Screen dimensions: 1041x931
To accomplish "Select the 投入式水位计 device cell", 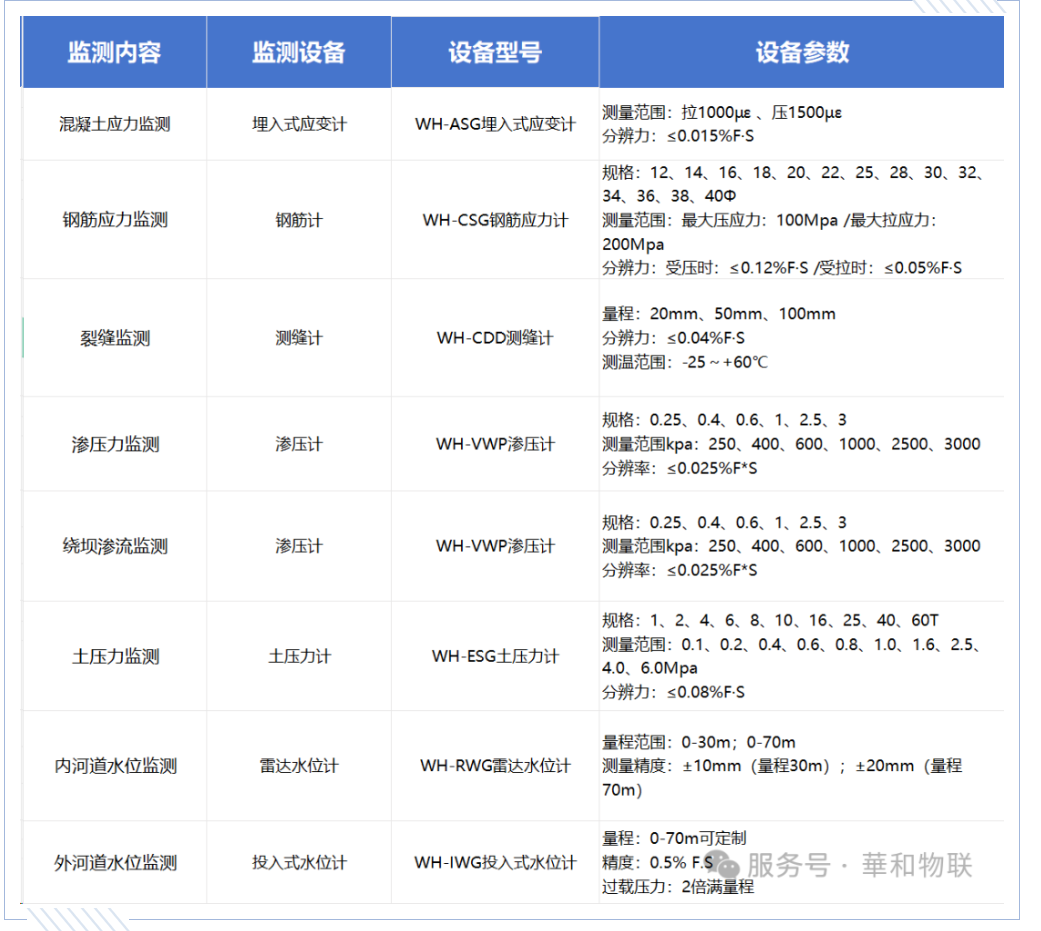I will coord(299,863).
